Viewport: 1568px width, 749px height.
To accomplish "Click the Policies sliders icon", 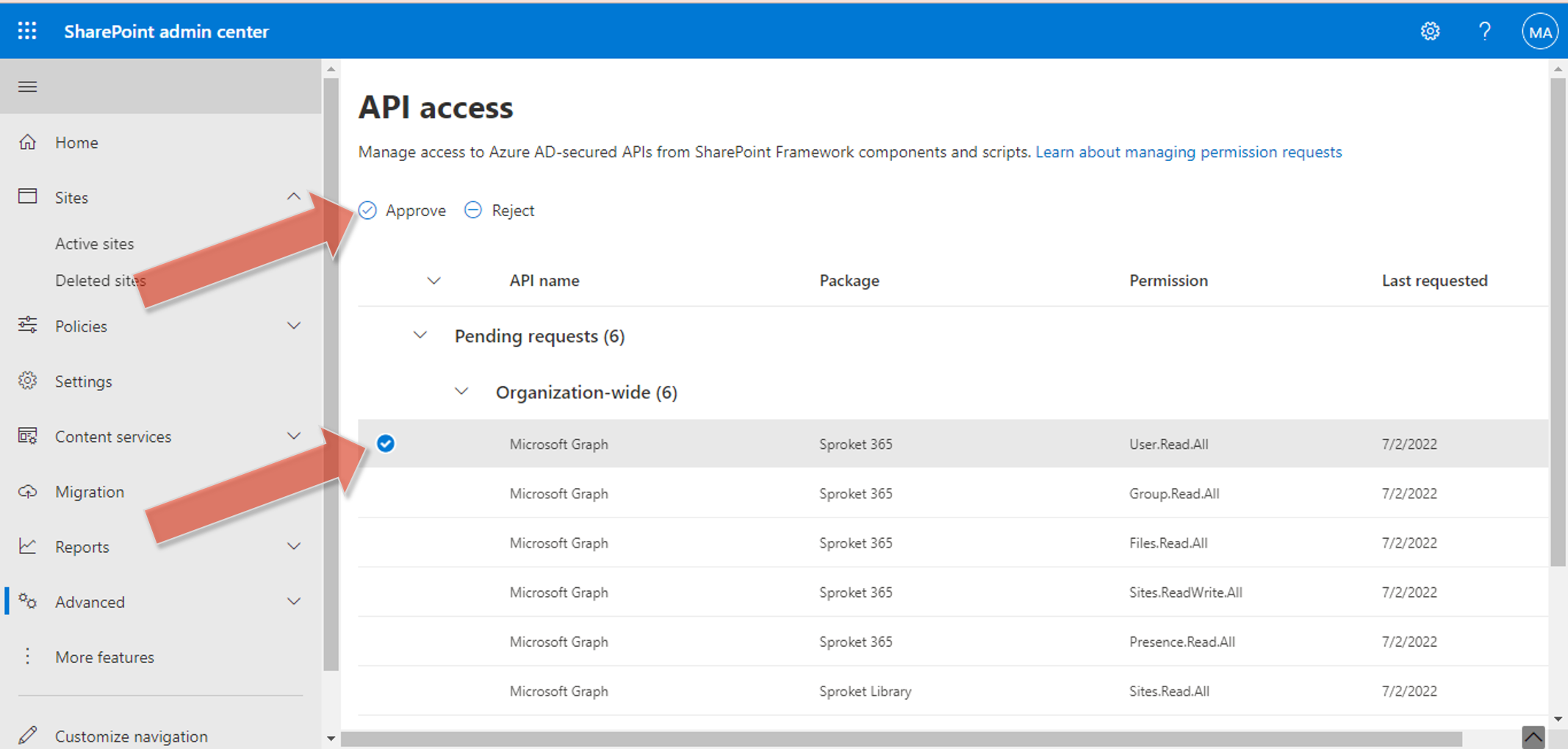I will [28, 325].
